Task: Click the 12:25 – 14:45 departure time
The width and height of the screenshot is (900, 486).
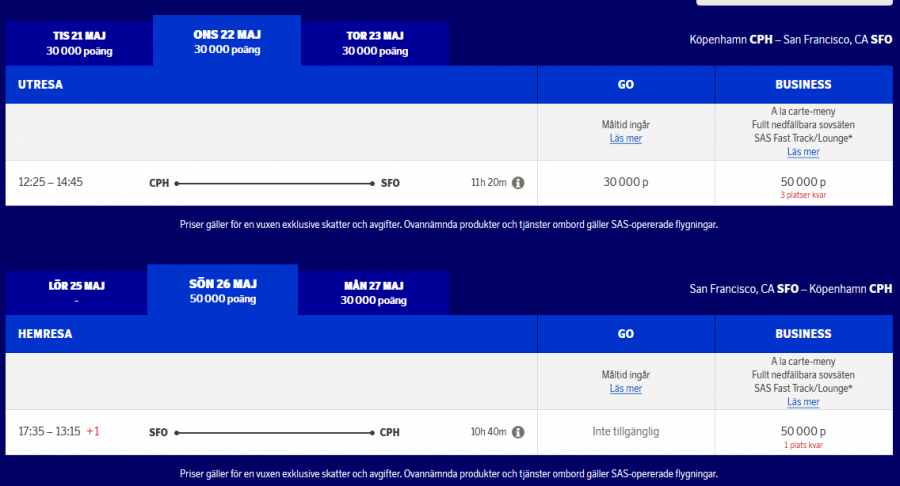Action: 51,183
